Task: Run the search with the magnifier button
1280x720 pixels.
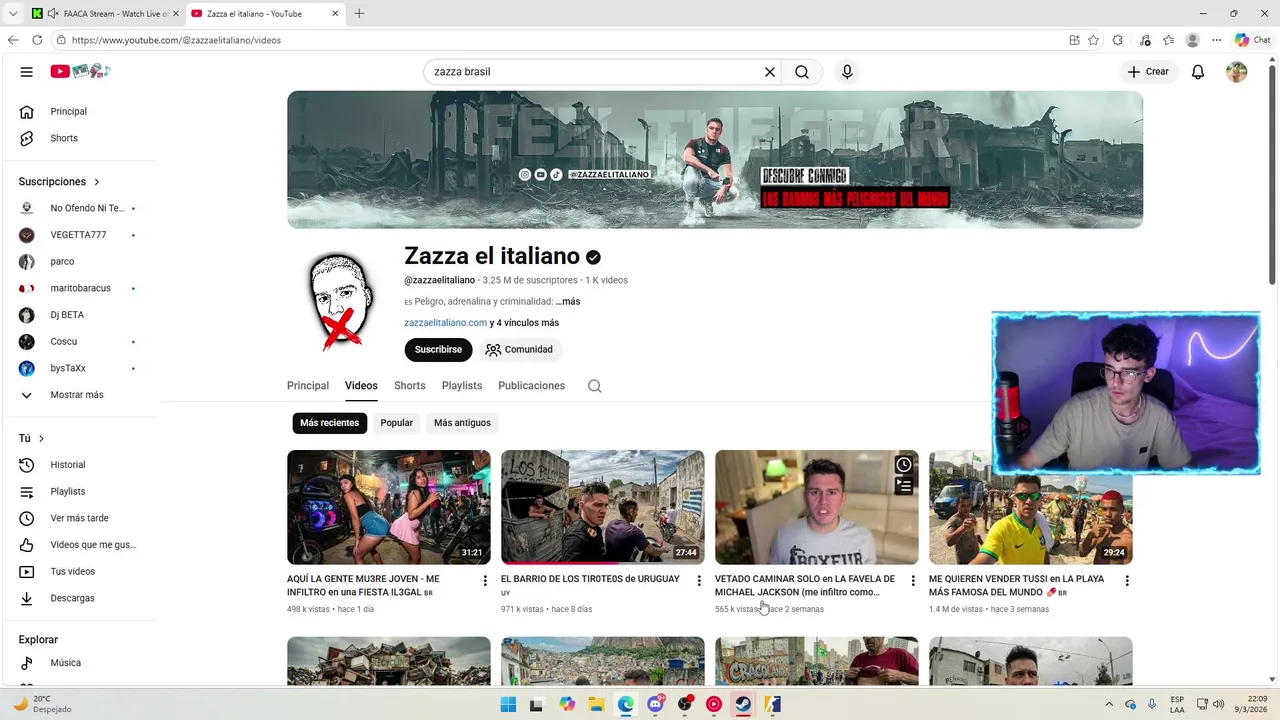Action: 802,72
